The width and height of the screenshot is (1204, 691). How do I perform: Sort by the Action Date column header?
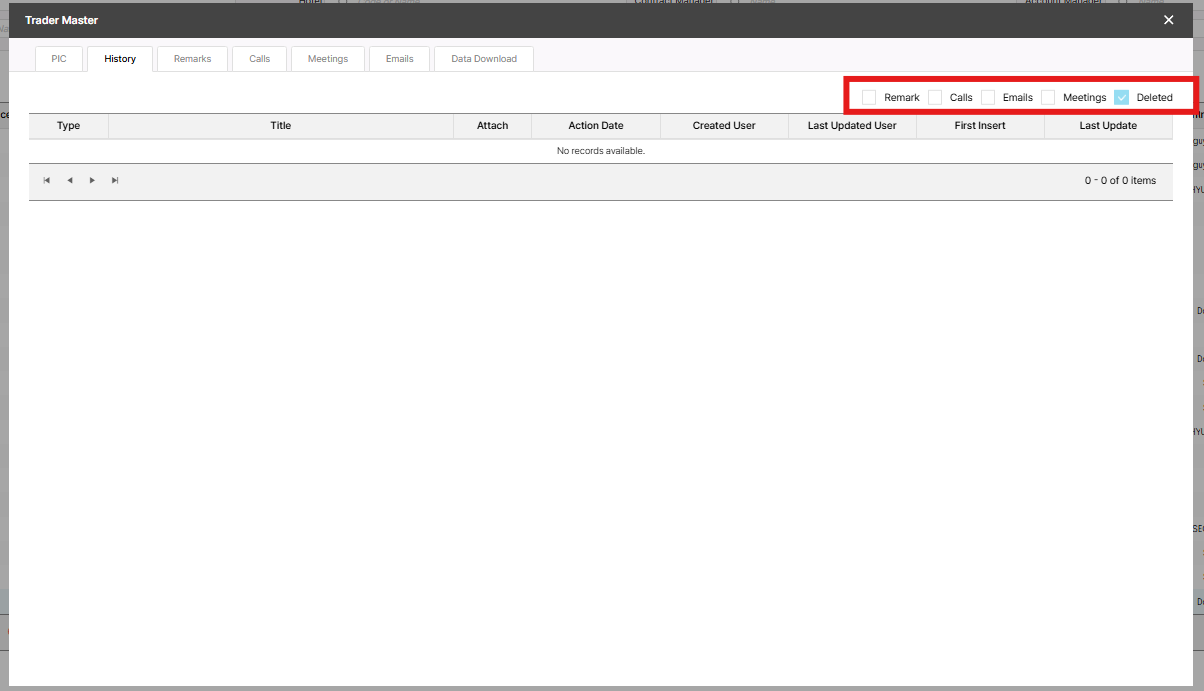click(x=596, y=126)
